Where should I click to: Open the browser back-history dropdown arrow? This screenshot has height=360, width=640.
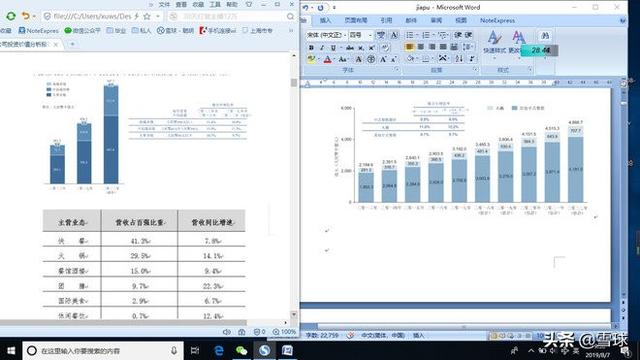point(34,16)
